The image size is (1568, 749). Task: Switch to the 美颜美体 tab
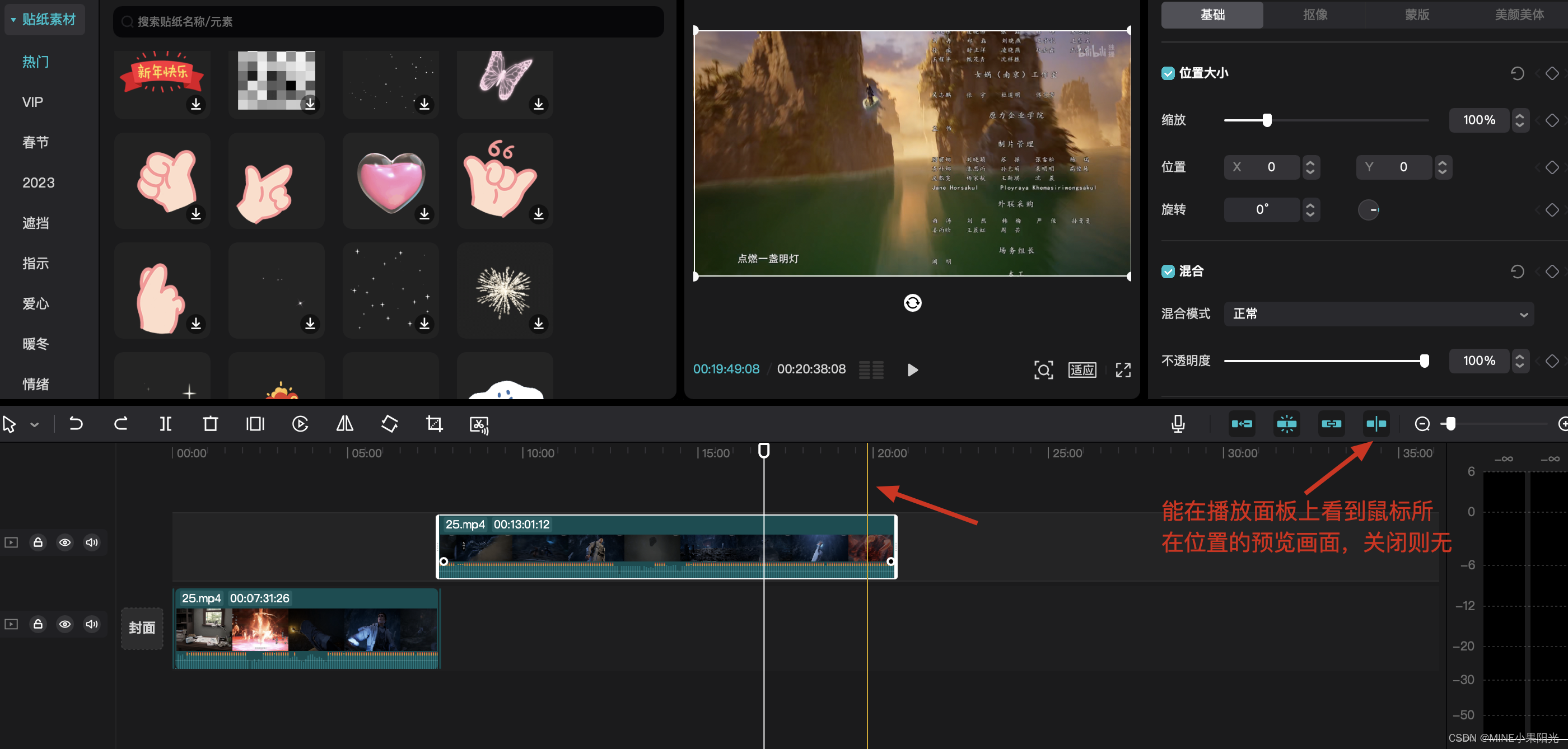[1519, 15]
